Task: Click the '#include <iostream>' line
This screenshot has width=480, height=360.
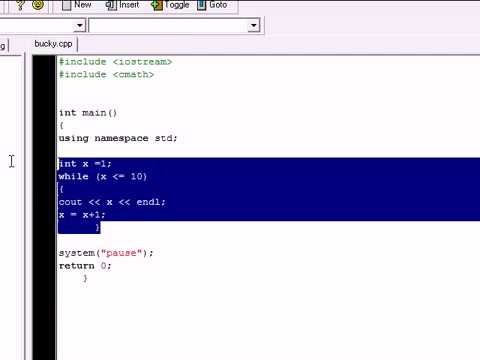Action: point(115,62)
